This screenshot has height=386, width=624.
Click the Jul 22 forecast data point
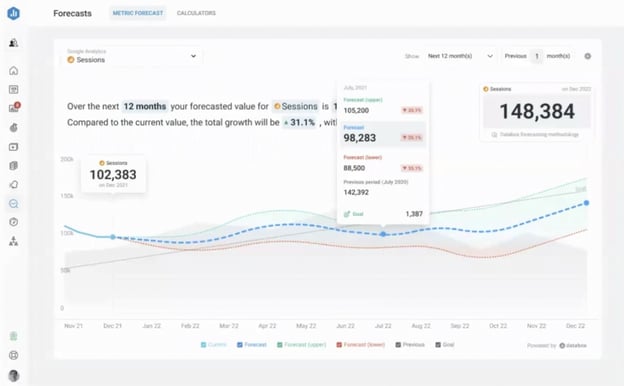tap(383, 234)
